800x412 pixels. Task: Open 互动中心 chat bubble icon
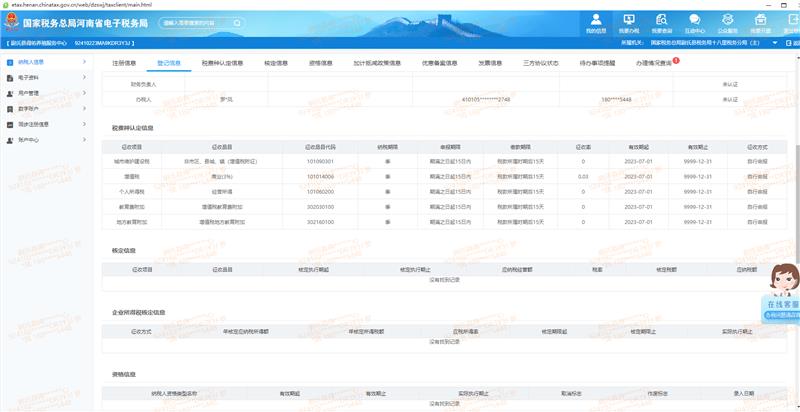pos(694,19)
